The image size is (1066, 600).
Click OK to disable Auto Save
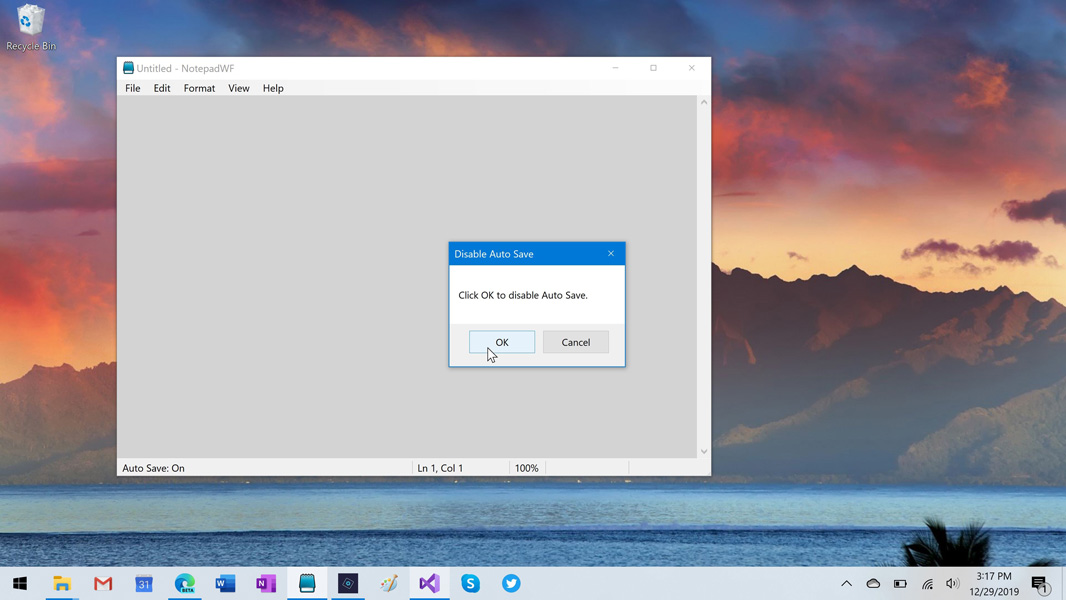click(x=502, y=342)
